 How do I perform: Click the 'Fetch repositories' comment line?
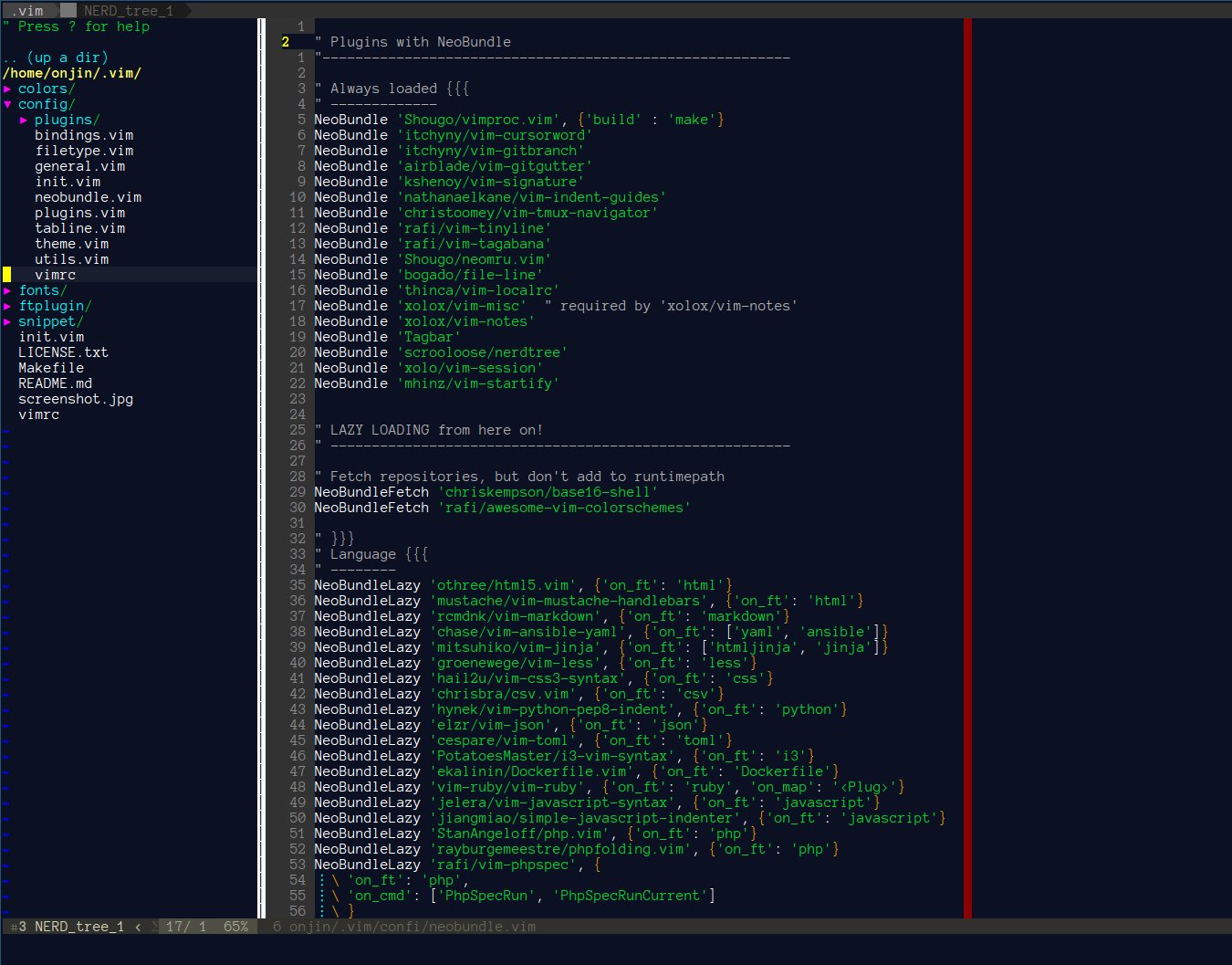click(x=519, y=477)
